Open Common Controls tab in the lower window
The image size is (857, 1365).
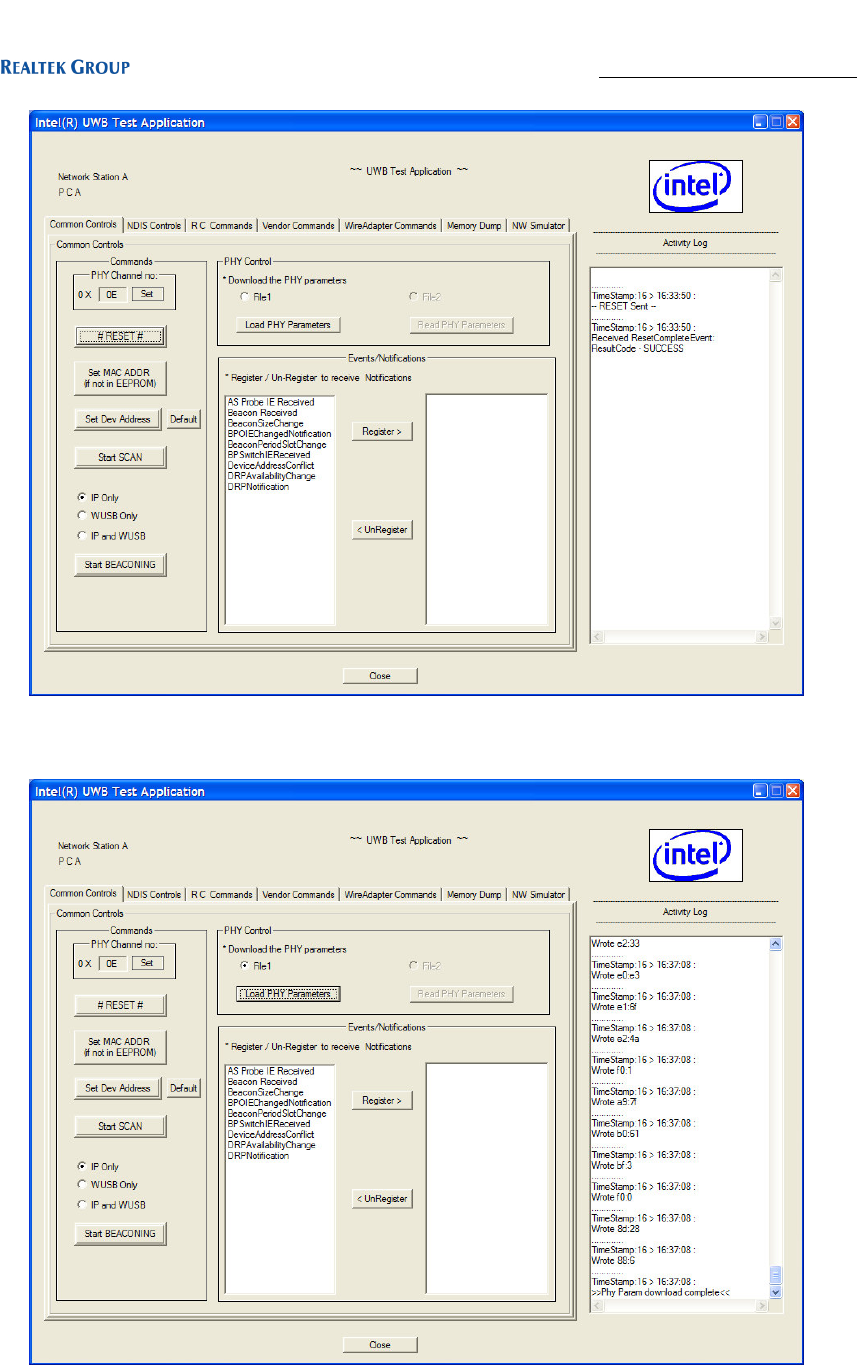[83, 894]
